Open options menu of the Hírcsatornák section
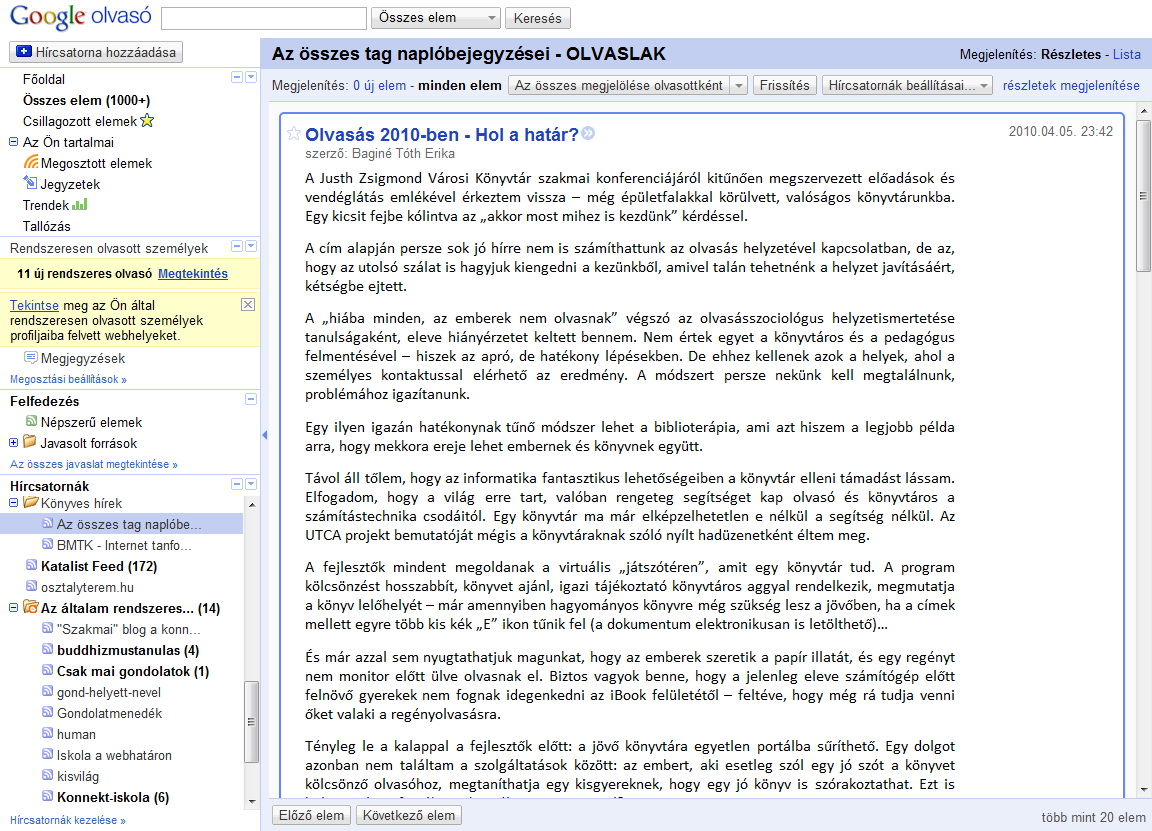This screenshot has height=831, width=1152. click(251, 484)
